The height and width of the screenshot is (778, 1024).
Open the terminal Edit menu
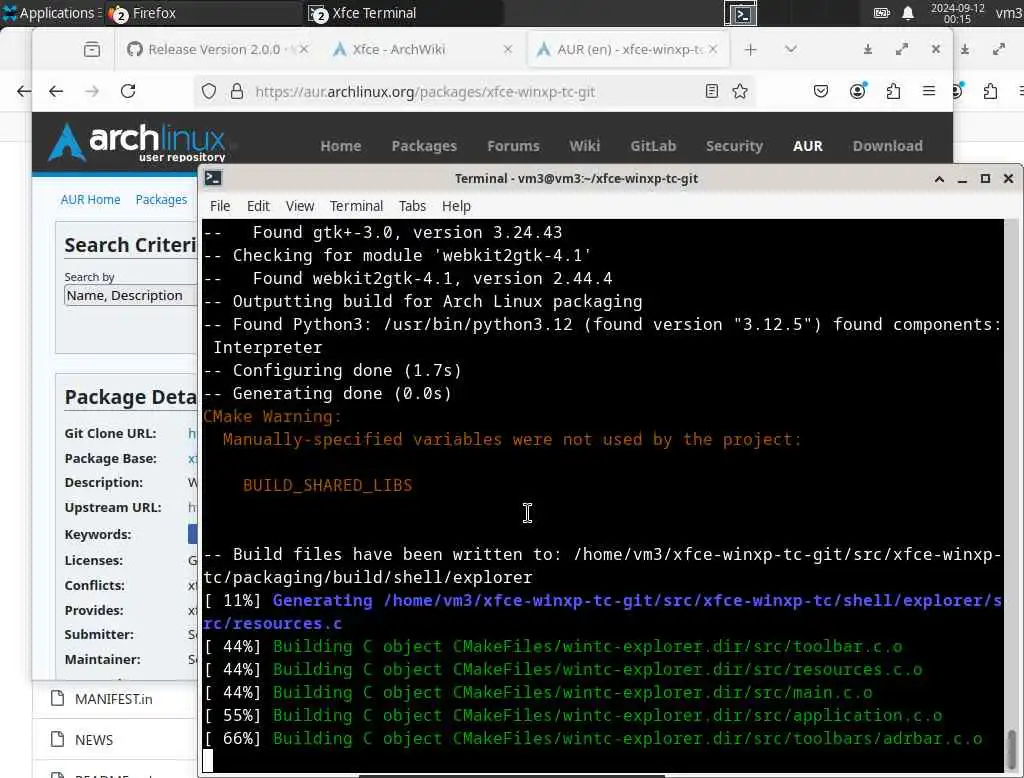tap(258, 206)
